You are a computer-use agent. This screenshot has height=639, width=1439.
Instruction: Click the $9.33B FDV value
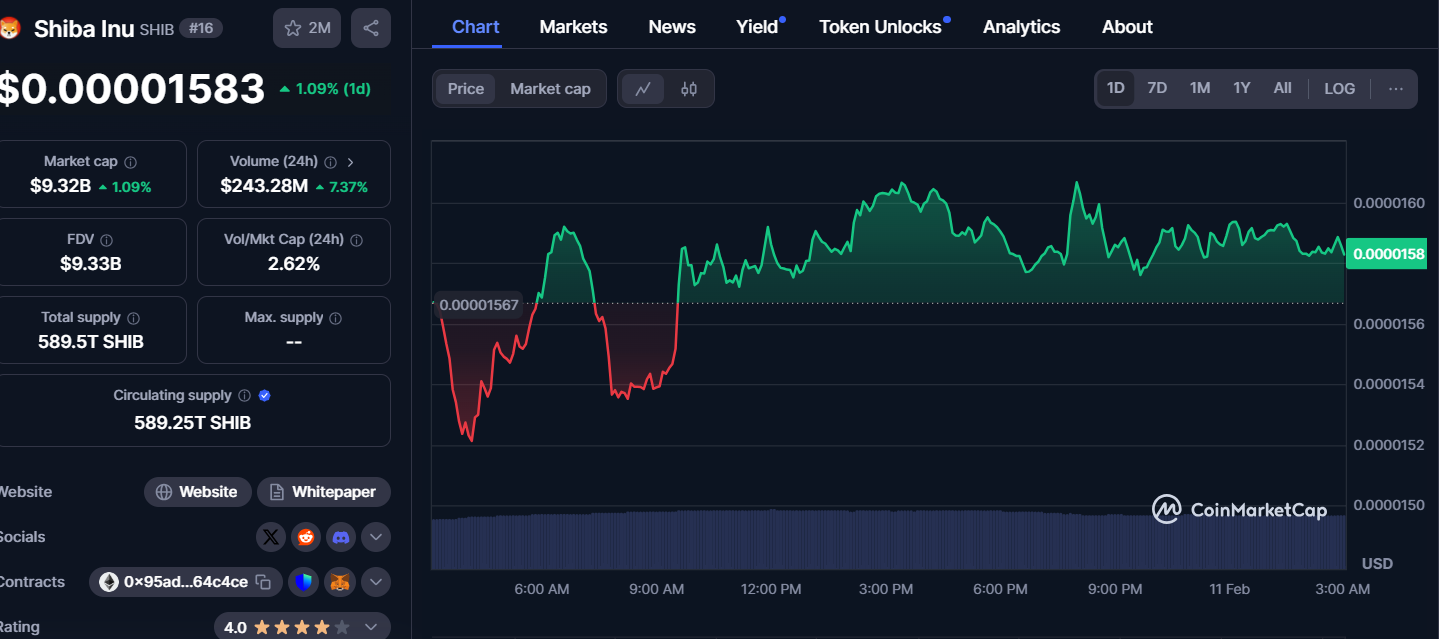tap(91, 264)
